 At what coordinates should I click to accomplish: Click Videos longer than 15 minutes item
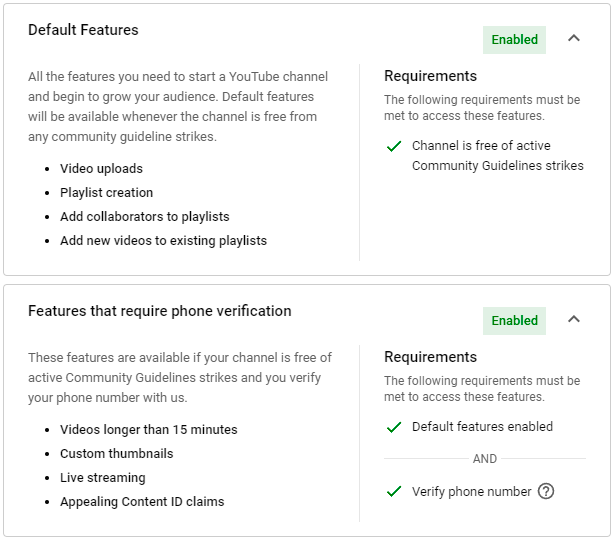coord(148,430)
